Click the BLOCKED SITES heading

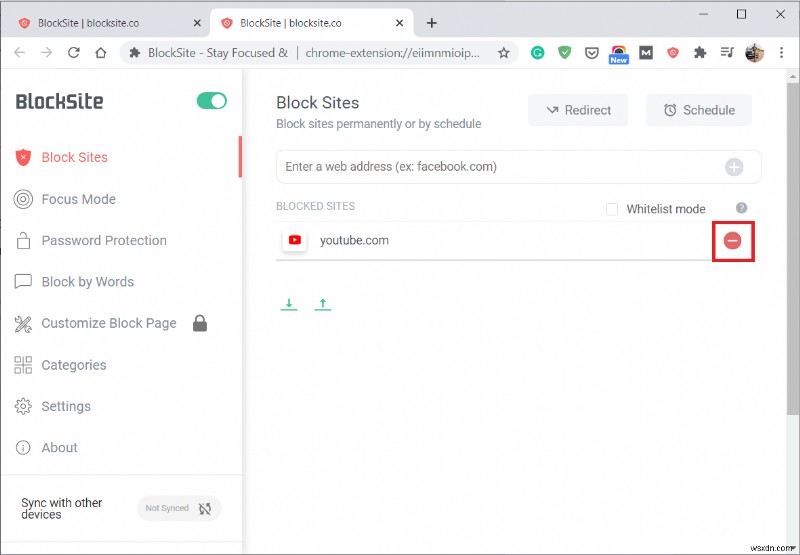[315, 206]
